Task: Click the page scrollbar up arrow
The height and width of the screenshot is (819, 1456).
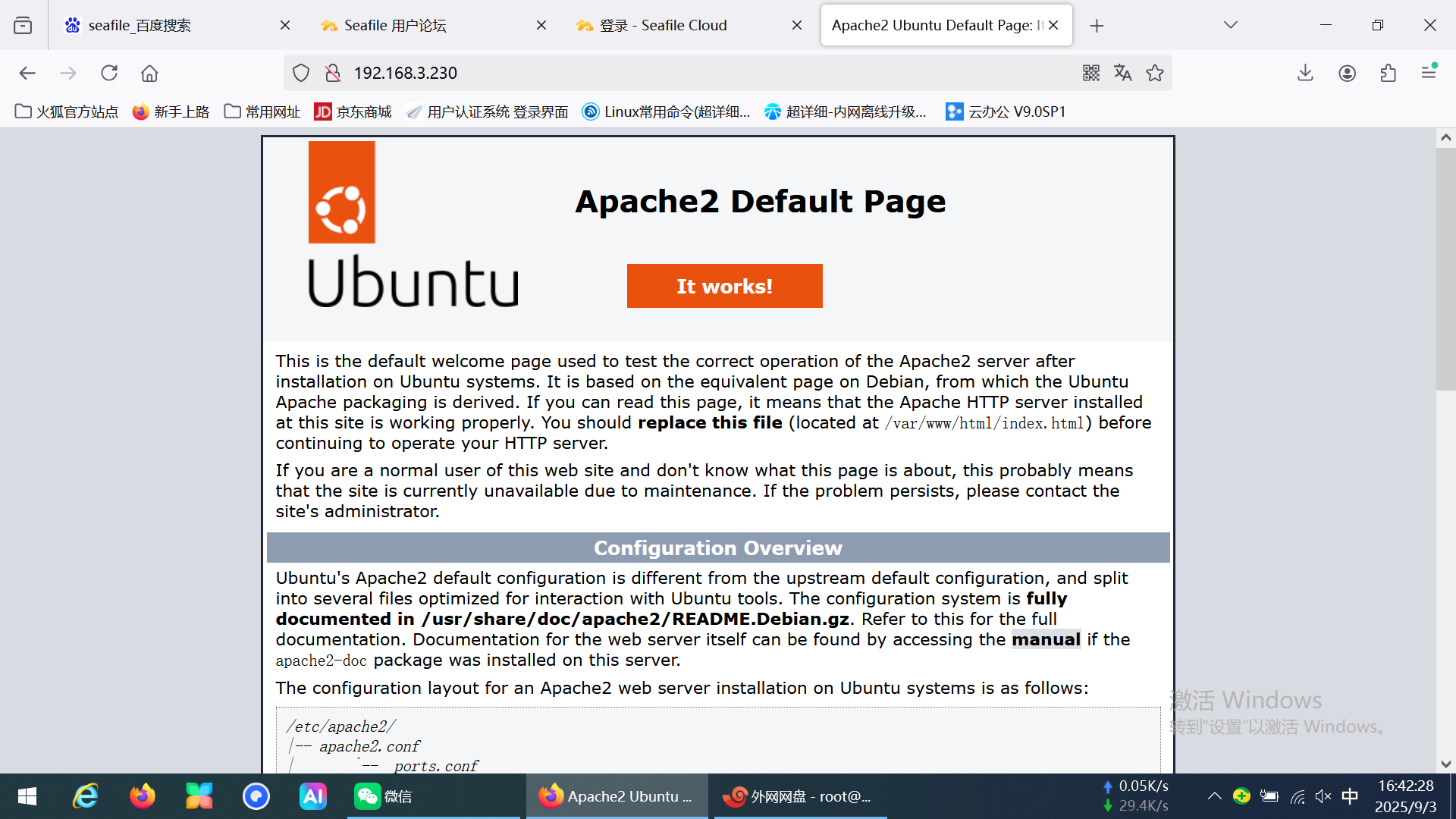Action: [1445, 138]
